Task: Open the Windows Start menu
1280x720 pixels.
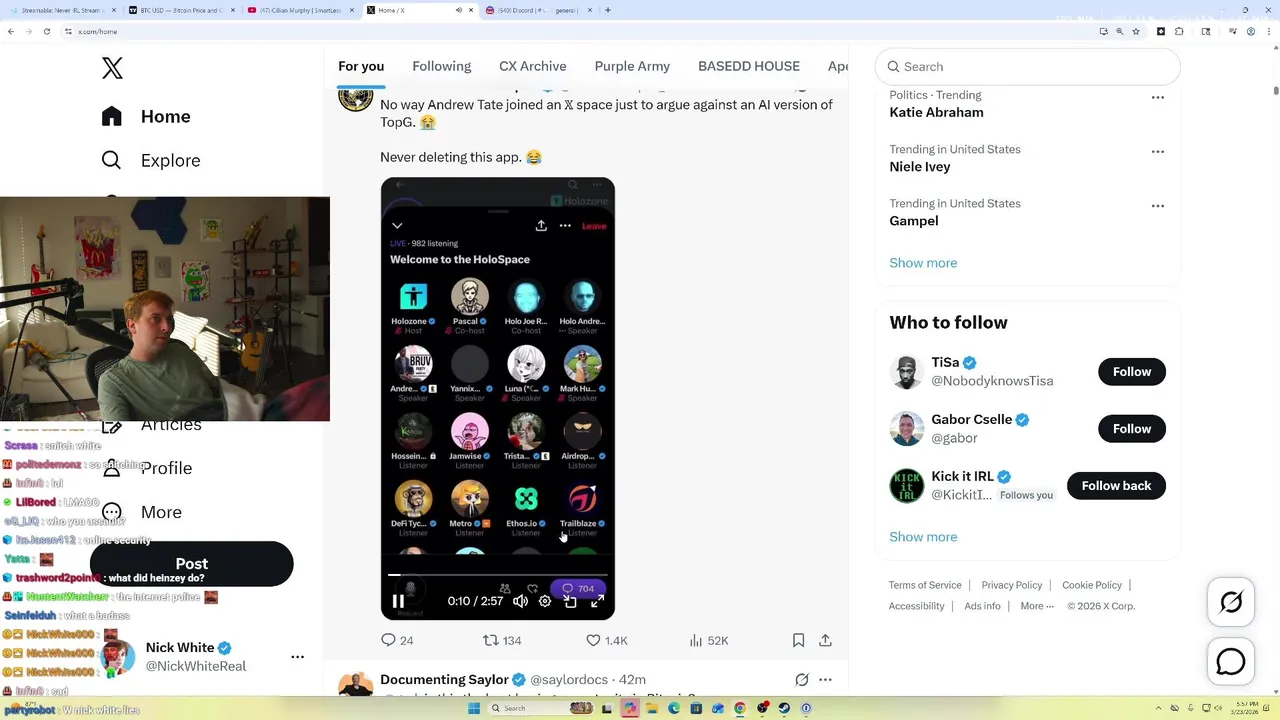Action: [x=473, y=708]
